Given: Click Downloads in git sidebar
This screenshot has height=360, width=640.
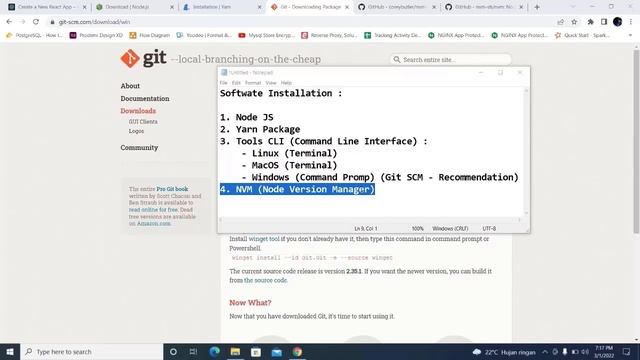Looking at the screenshot, I should (138, 111).
